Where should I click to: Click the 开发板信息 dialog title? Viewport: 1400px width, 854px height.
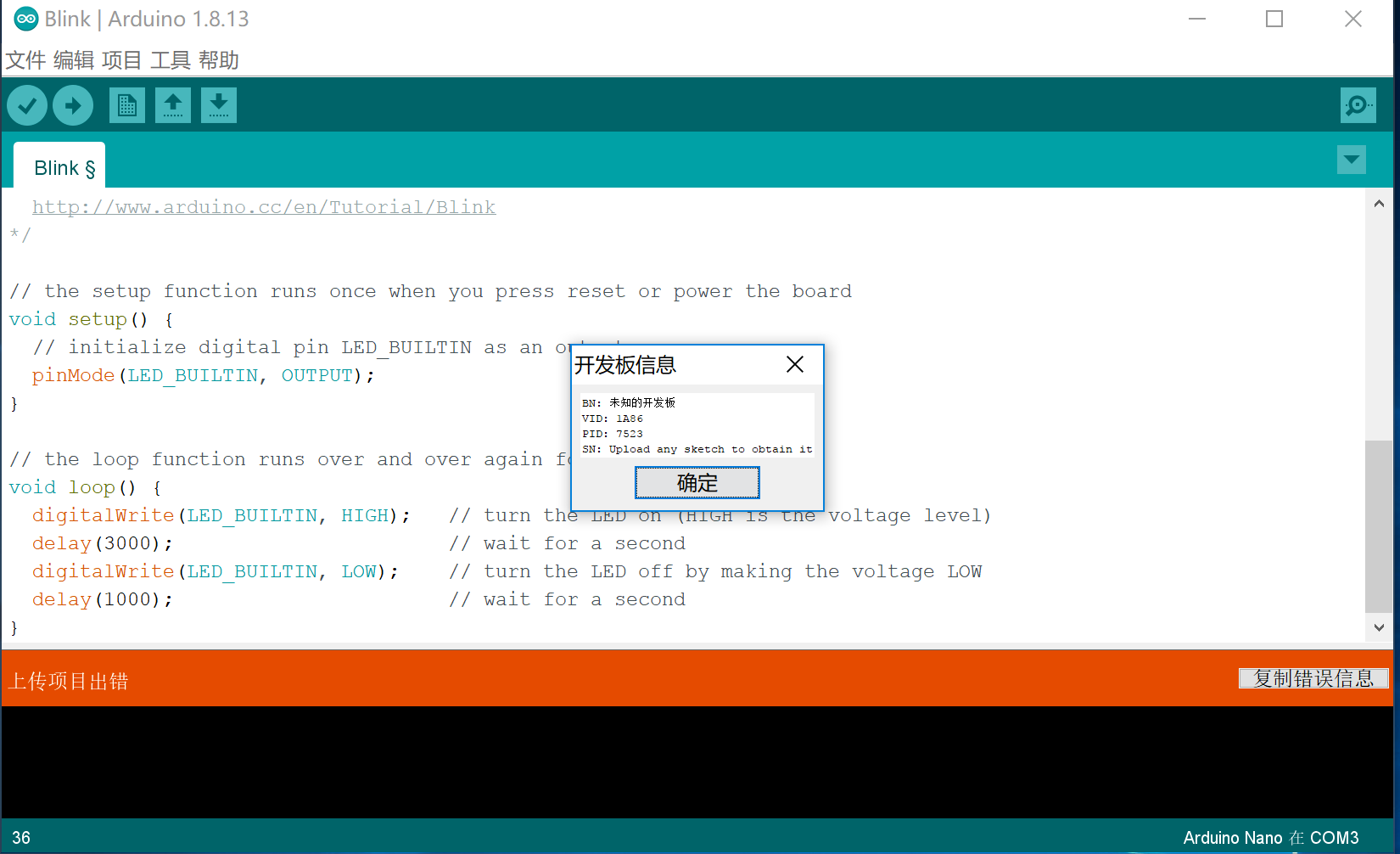(625, 365)
